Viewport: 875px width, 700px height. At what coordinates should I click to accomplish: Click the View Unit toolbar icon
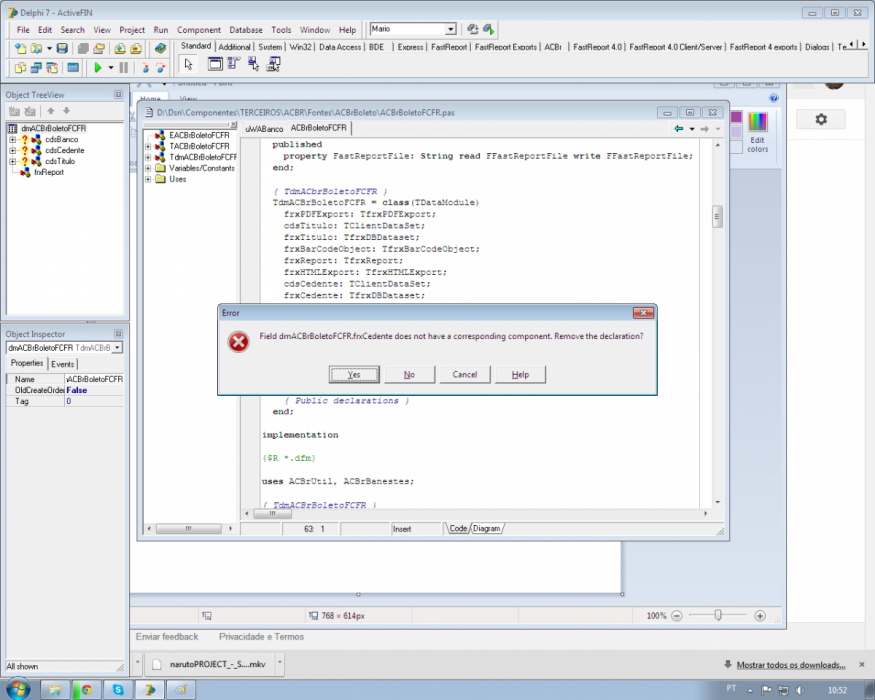(x=20, y=68)
